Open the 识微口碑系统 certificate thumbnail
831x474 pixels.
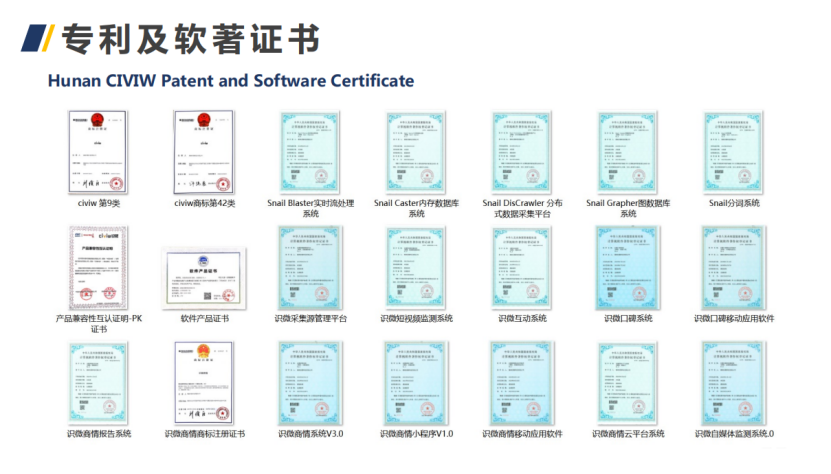click(628, 268)
